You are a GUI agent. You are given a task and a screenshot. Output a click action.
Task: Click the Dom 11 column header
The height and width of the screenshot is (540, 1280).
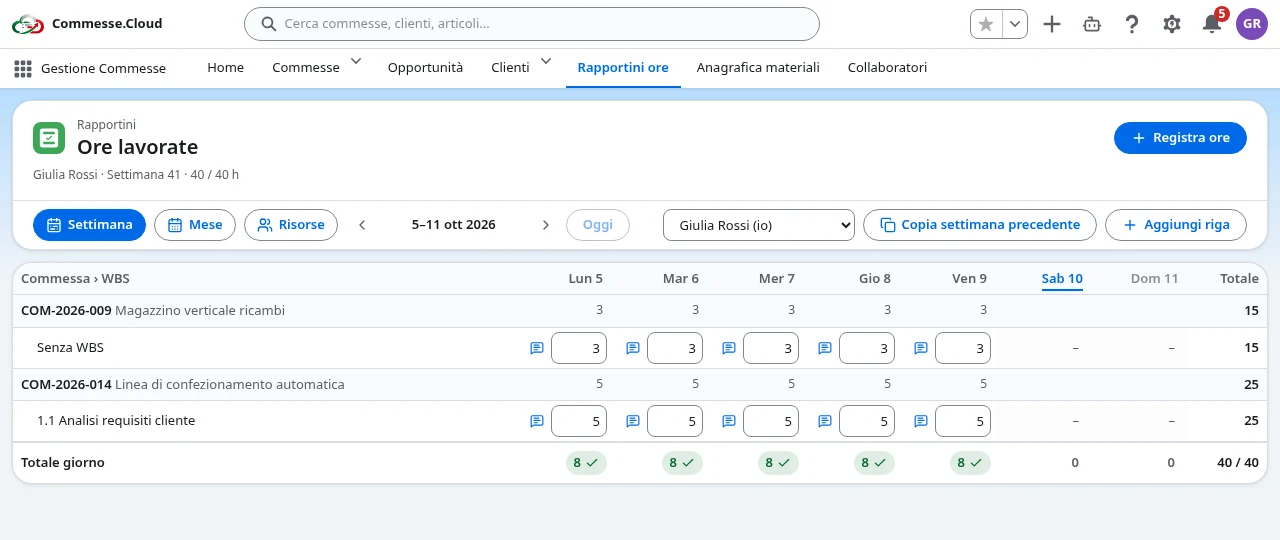[1154, 279]
